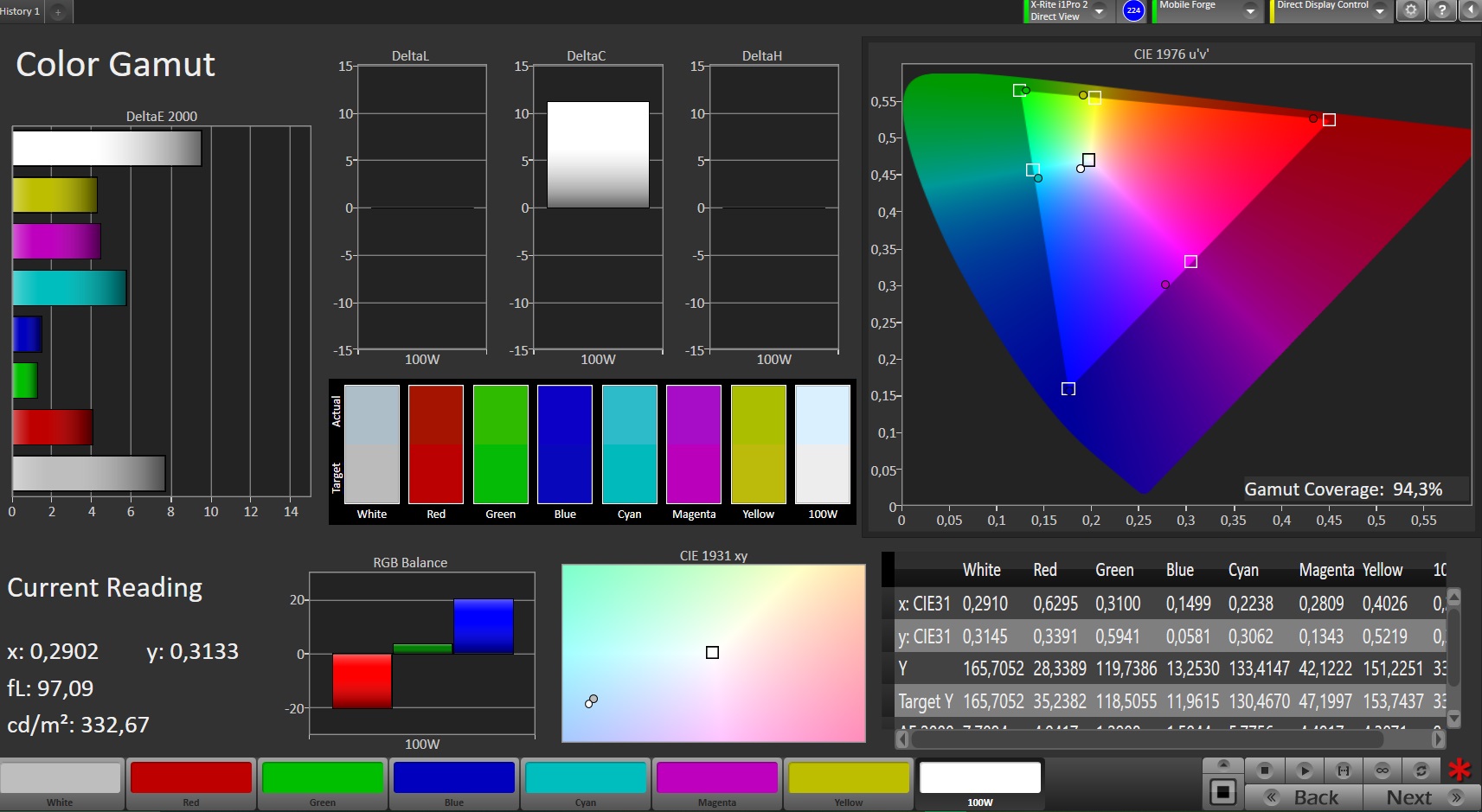Click the red asterisk indicator

pos(1460,769)
